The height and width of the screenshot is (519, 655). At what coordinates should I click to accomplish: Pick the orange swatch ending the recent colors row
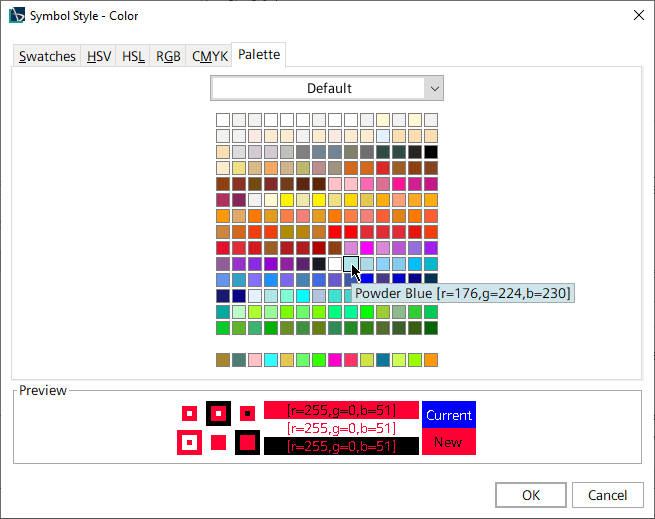click(431, 360)
